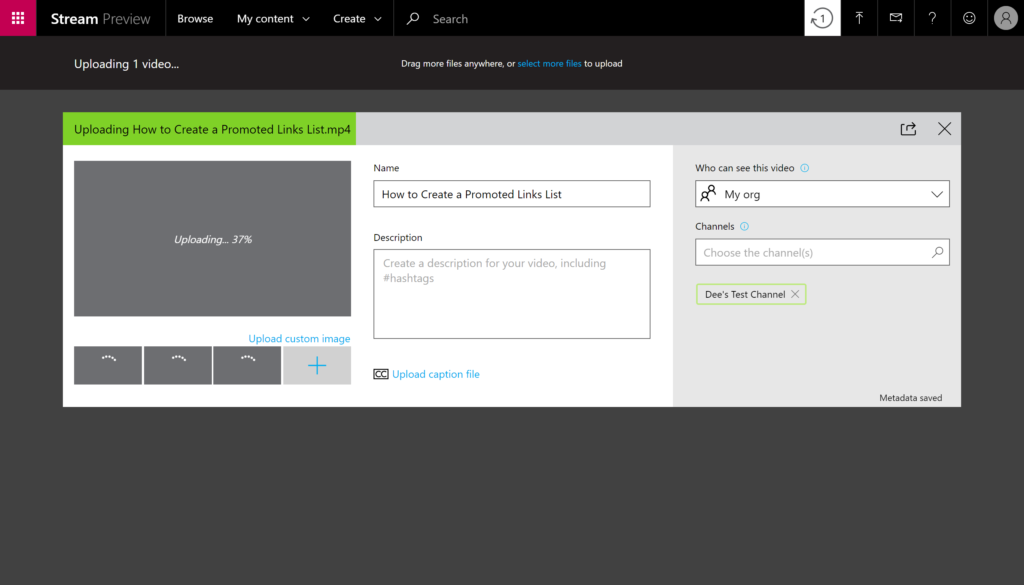Viewport: 1024px width, 585px height.
Task: Open the help question mark icon
Action: [932, 18]
